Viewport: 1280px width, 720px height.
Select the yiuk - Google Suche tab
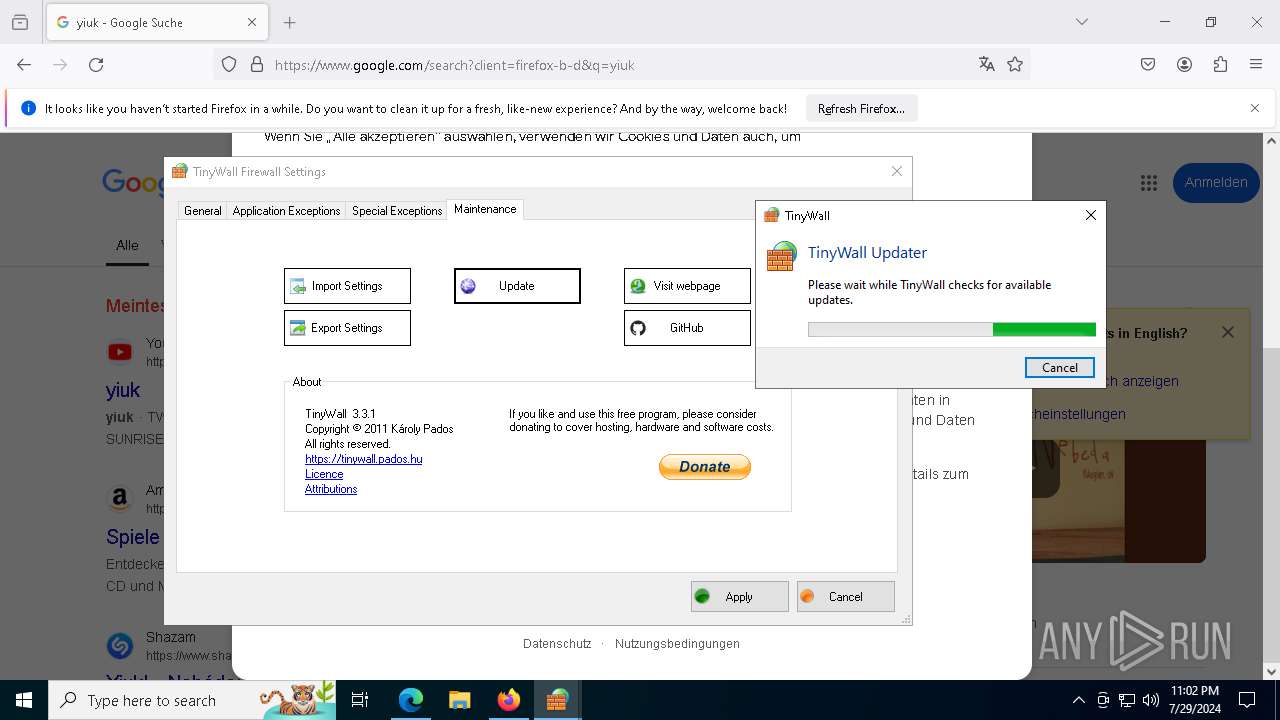pyautogui.click(x=157, y=22)
